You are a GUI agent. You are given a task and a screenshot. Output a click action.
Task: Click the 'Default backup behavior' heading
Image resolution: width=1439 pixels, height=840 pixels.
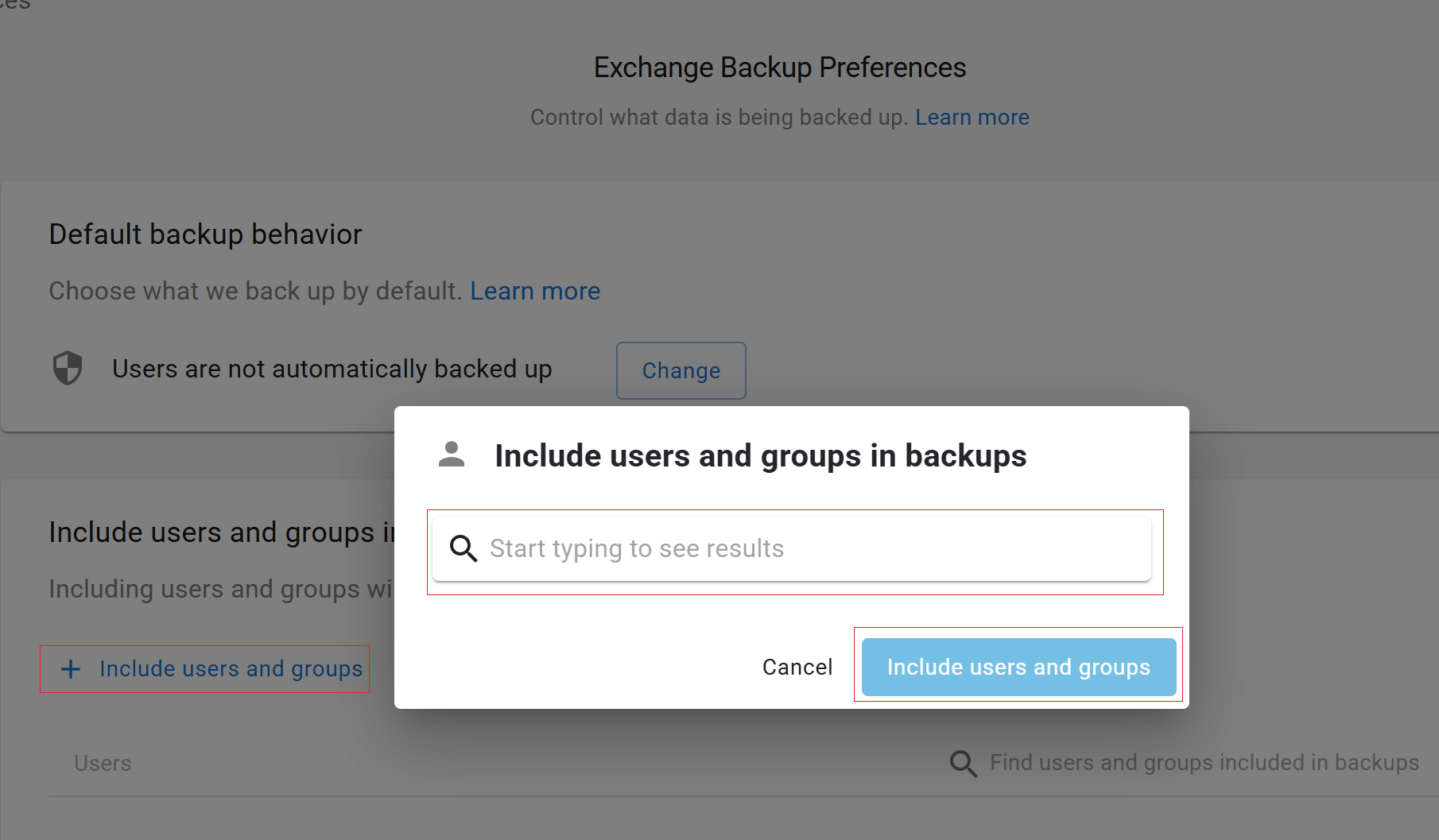coord(205,234)
